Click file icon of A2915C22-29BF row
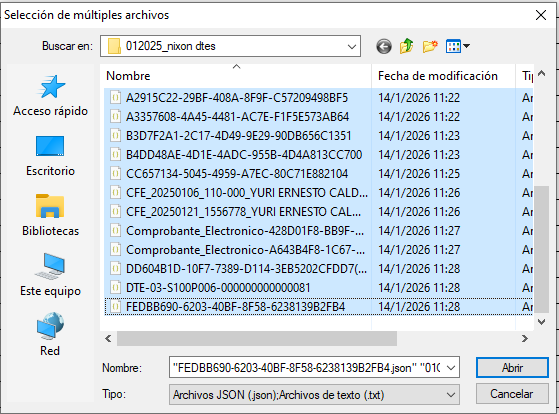The width and height of the screenshot is (559, 414). [115, 97]
